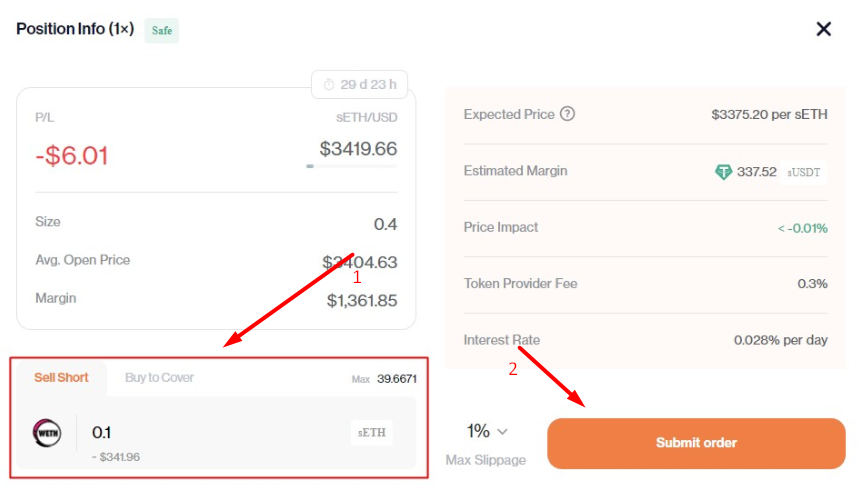Click the Safe status badge
The image size is (859, 488).
coord(162,31)
